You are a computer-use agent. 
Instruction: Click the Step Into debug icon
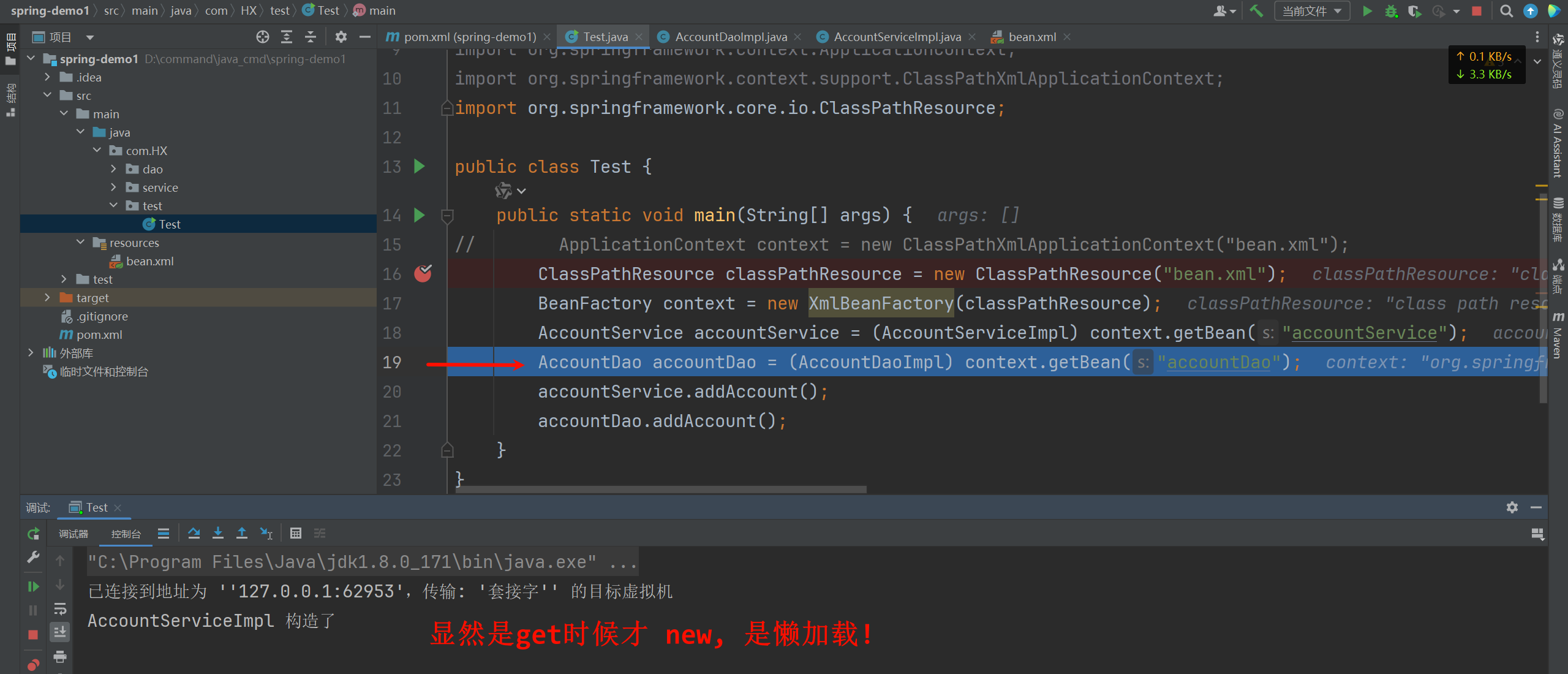[x=218, y=533]
